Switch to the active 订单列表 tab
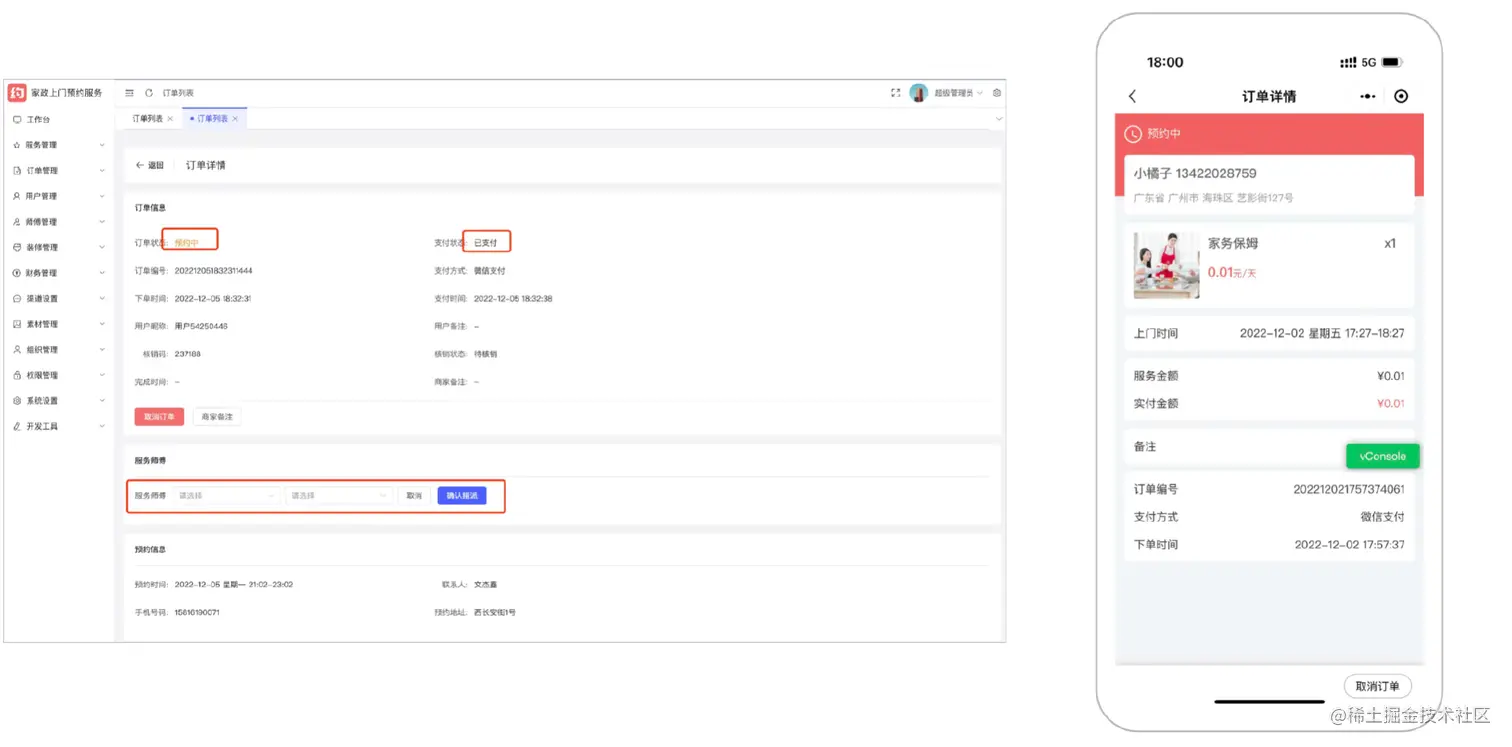The image size is (1512, 747). (212, 119)
